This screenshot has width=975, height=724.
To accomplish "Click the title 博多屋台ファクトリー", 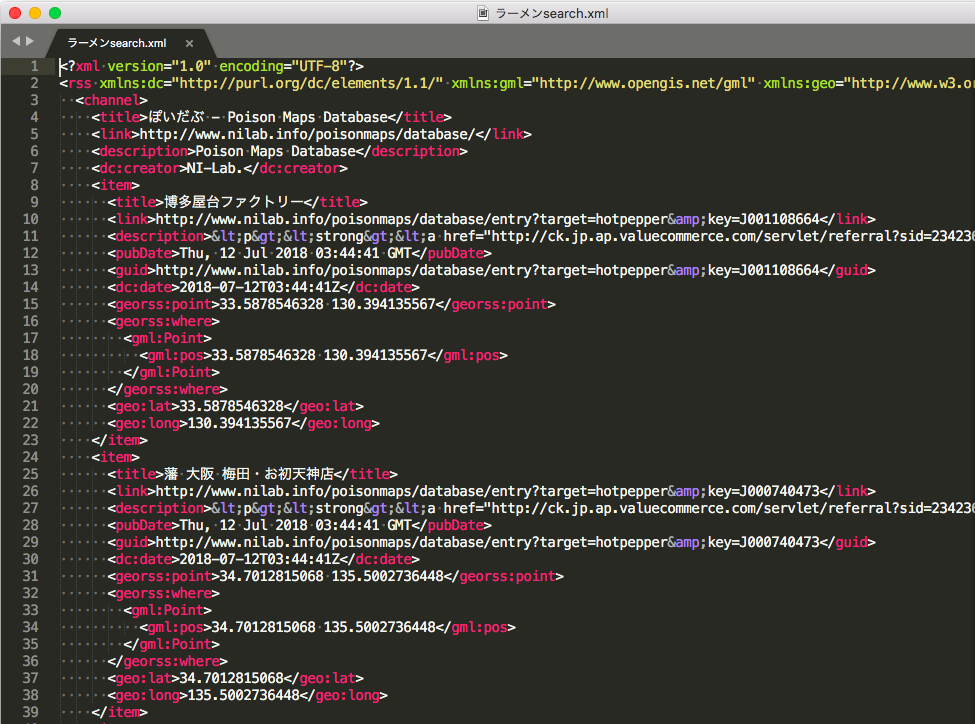I will tap(234, 202).
